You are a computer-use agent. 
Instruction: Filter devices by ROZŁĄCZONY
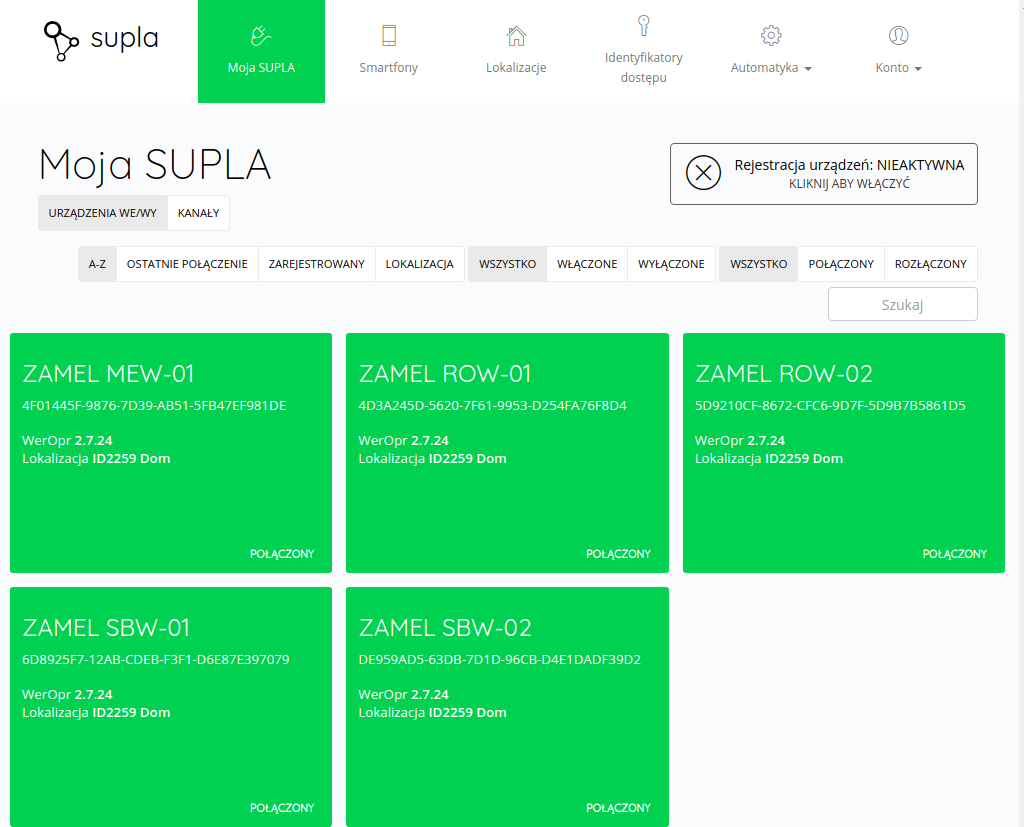(x=931, y=264)
